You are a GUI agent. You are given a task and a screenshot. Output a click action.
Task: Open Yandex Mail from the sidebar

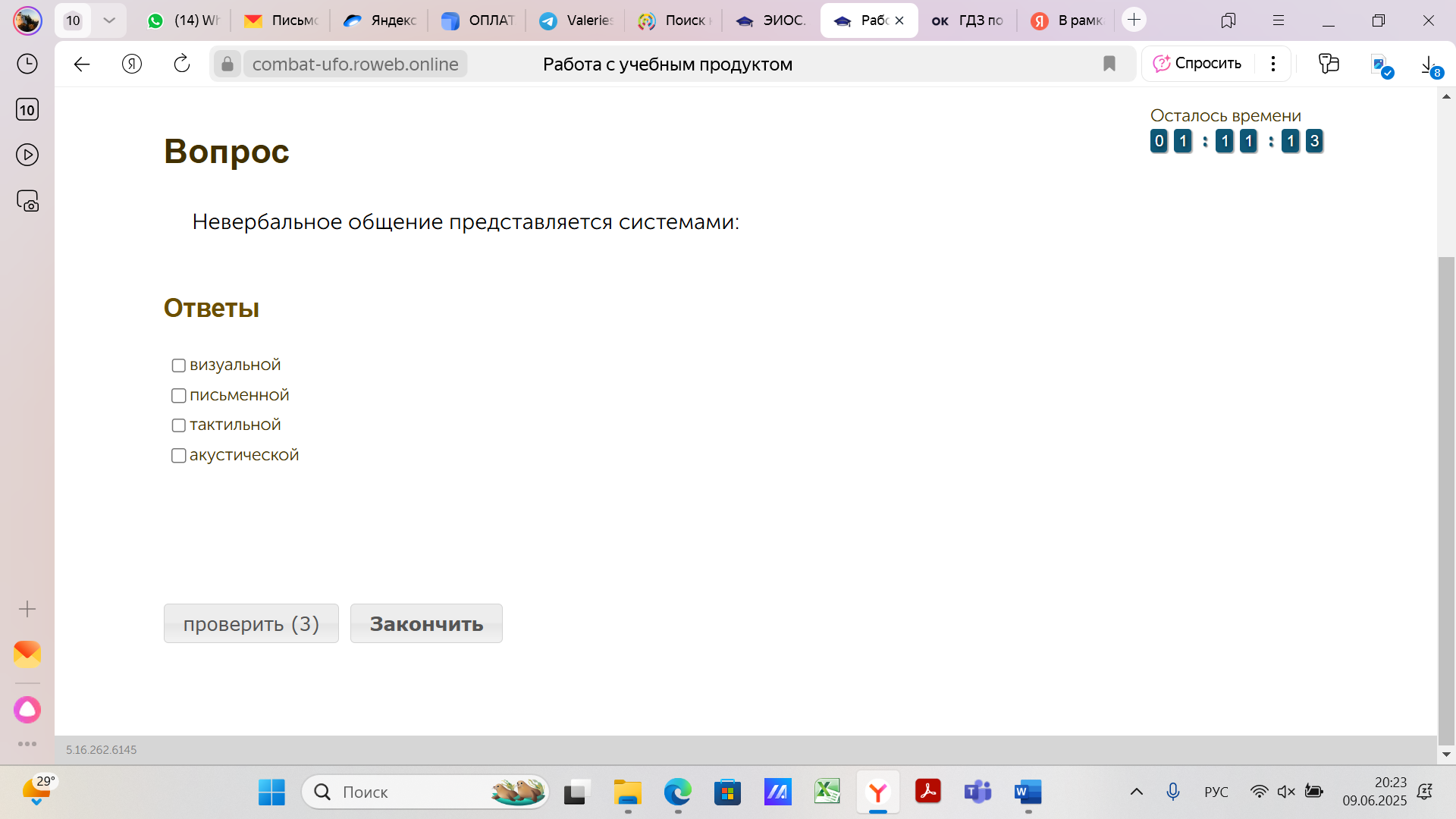[x=27, y=654]
